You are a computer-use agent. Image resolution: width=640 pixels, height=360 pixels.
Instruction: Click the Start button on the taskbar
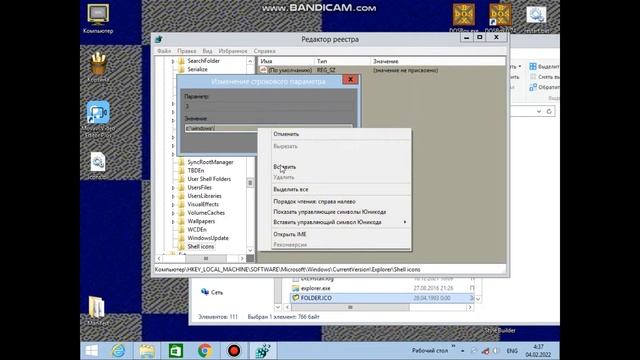91,351
